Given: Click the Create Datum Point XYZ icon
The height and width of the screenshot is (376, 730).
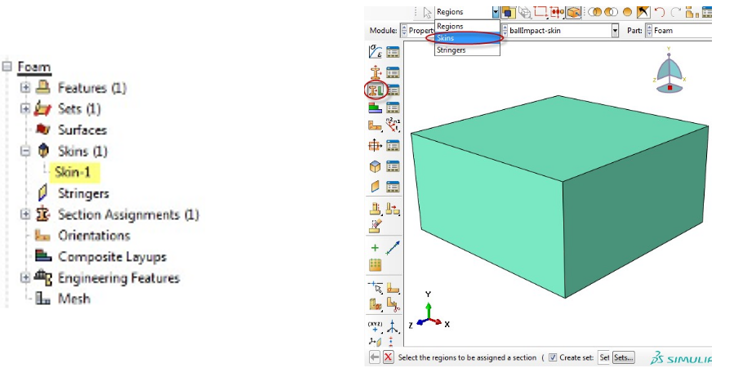Looking at the screenshot, I should 375,326.
